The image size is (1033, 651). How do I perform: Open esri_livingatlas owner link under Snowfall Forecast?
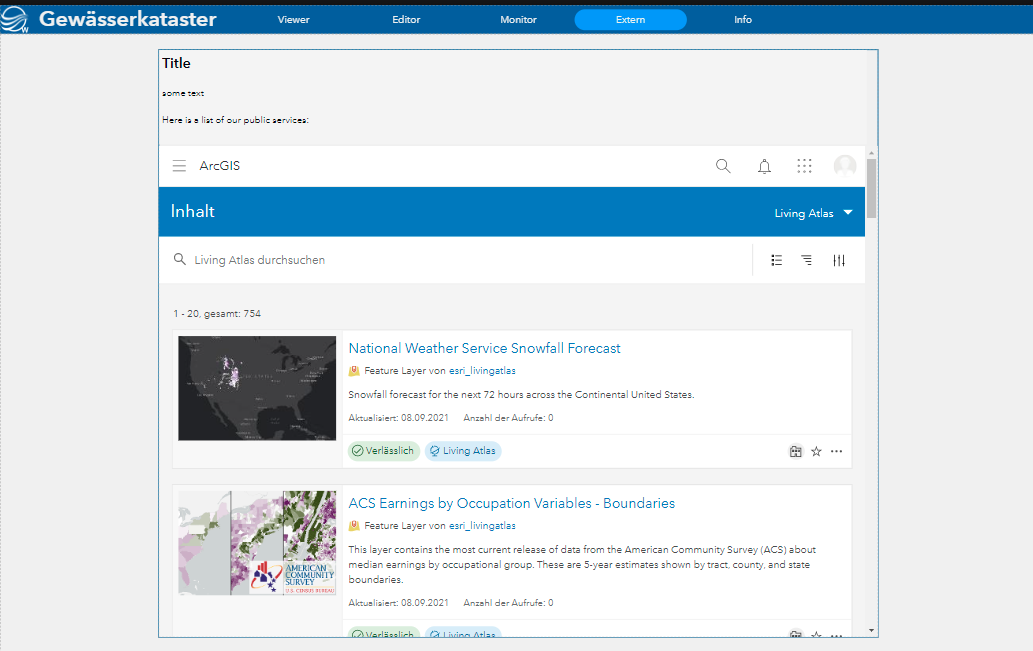tap(482, 371)
